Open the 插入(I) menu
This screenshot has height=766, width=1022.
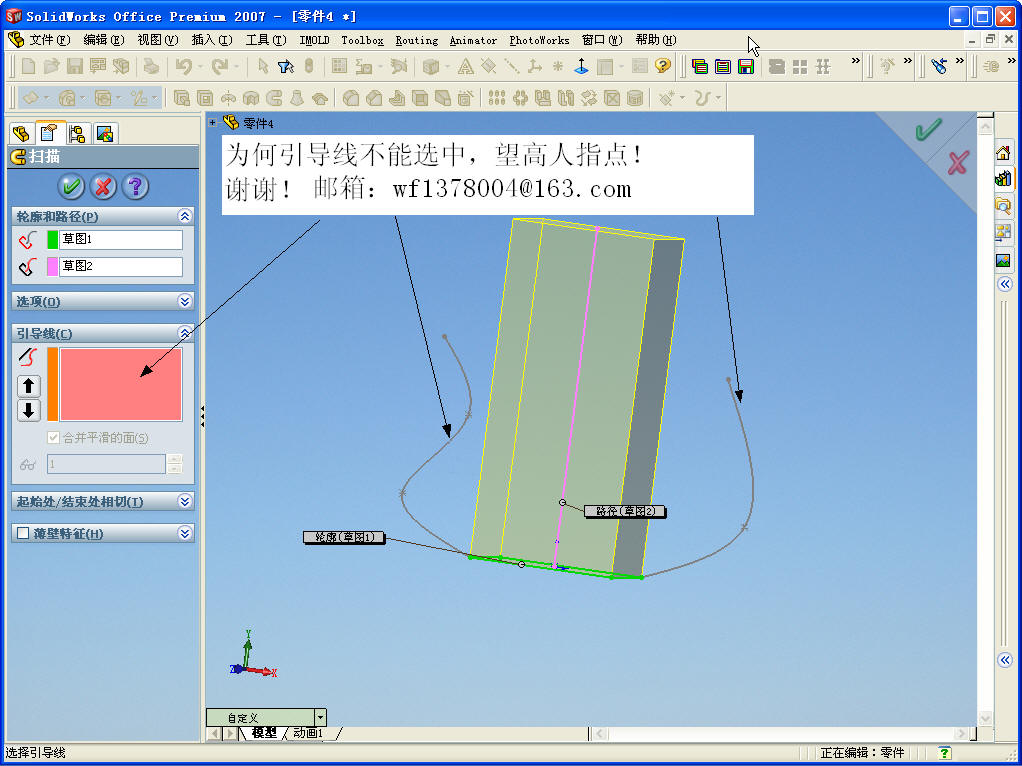click(212, 40)
